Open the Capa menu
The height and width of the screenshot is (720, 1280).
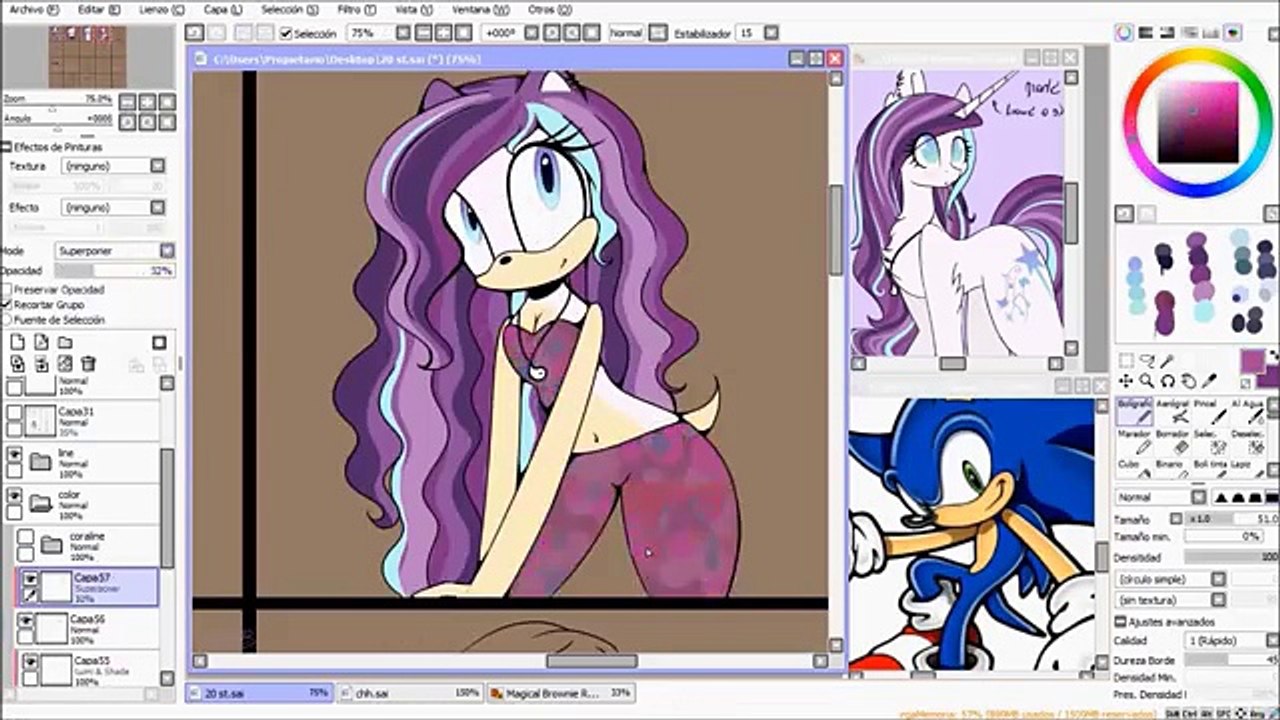222,8
